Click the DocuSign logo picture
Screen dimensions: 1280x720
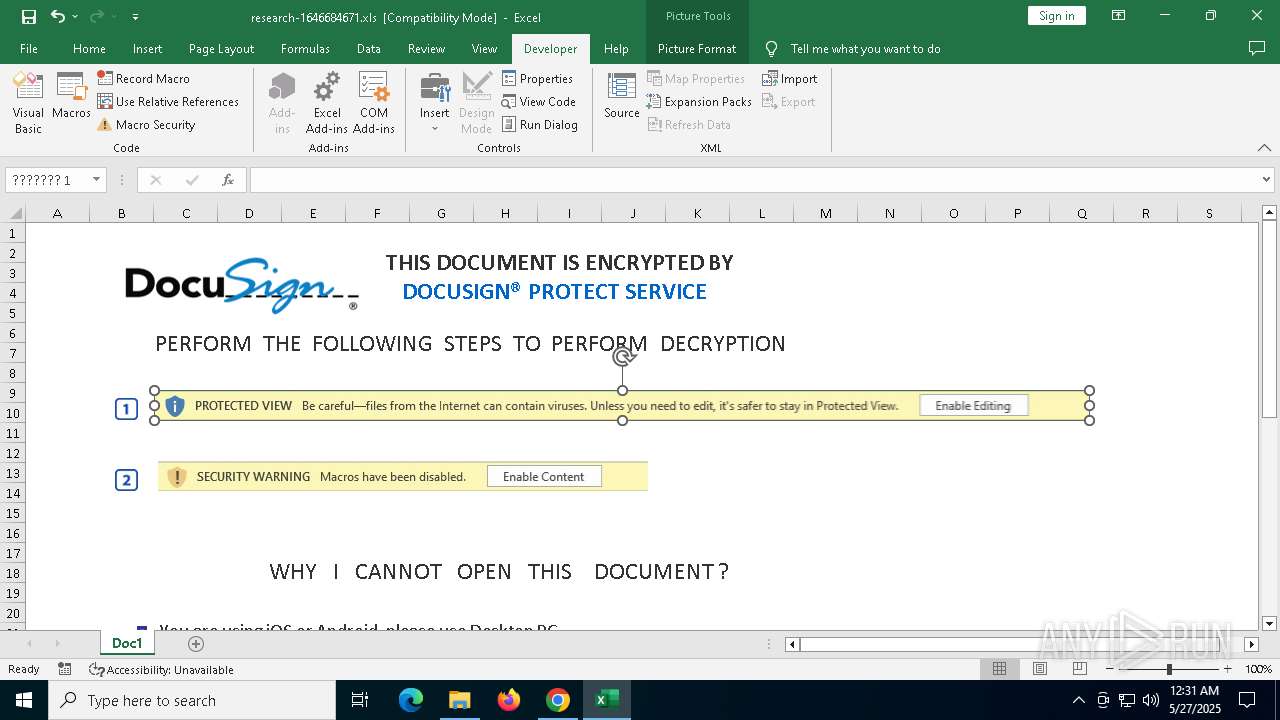click(241, 284)
